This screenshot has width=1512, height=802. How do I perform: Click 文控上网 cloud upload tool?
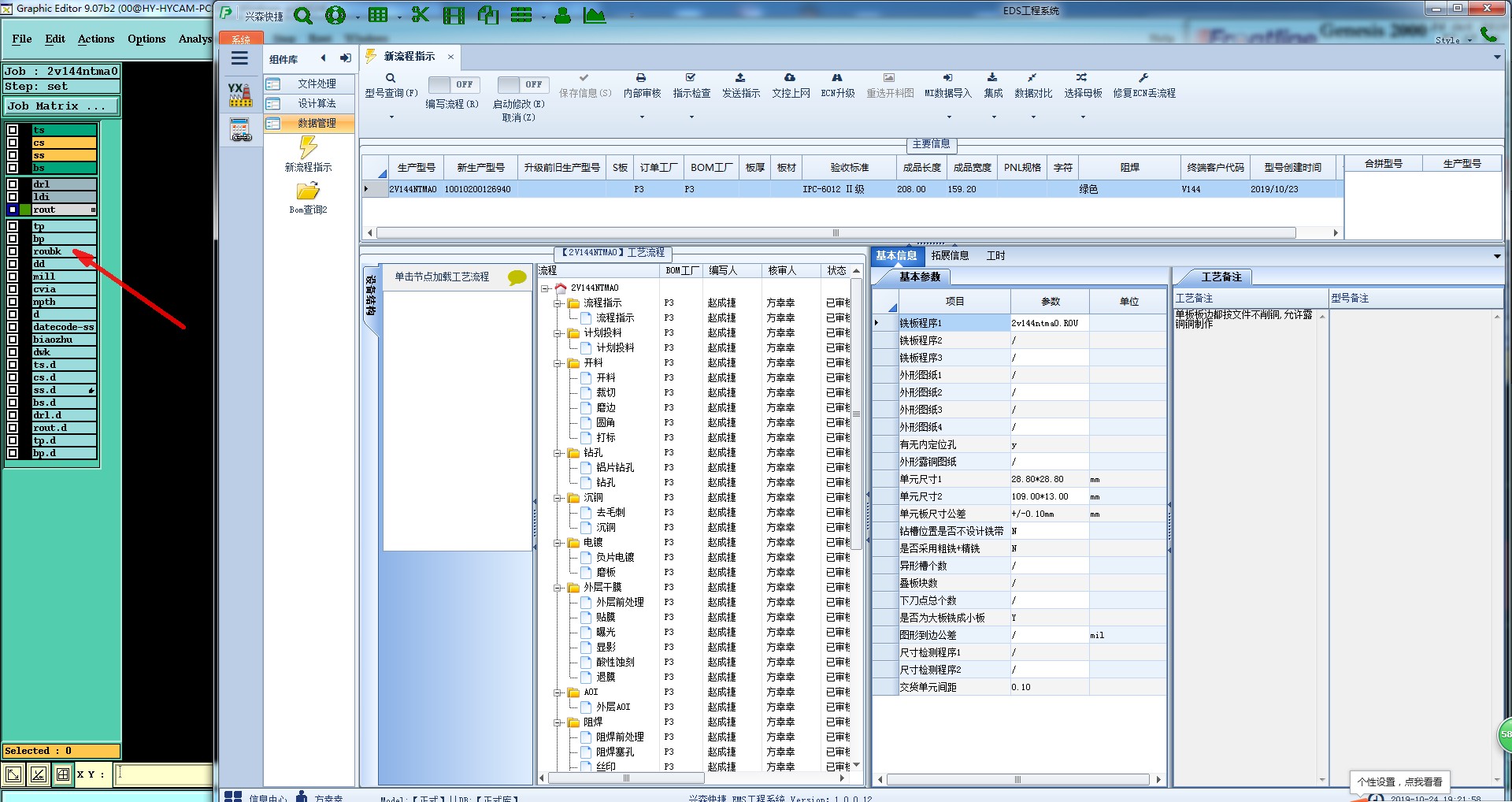pos(791,86)
